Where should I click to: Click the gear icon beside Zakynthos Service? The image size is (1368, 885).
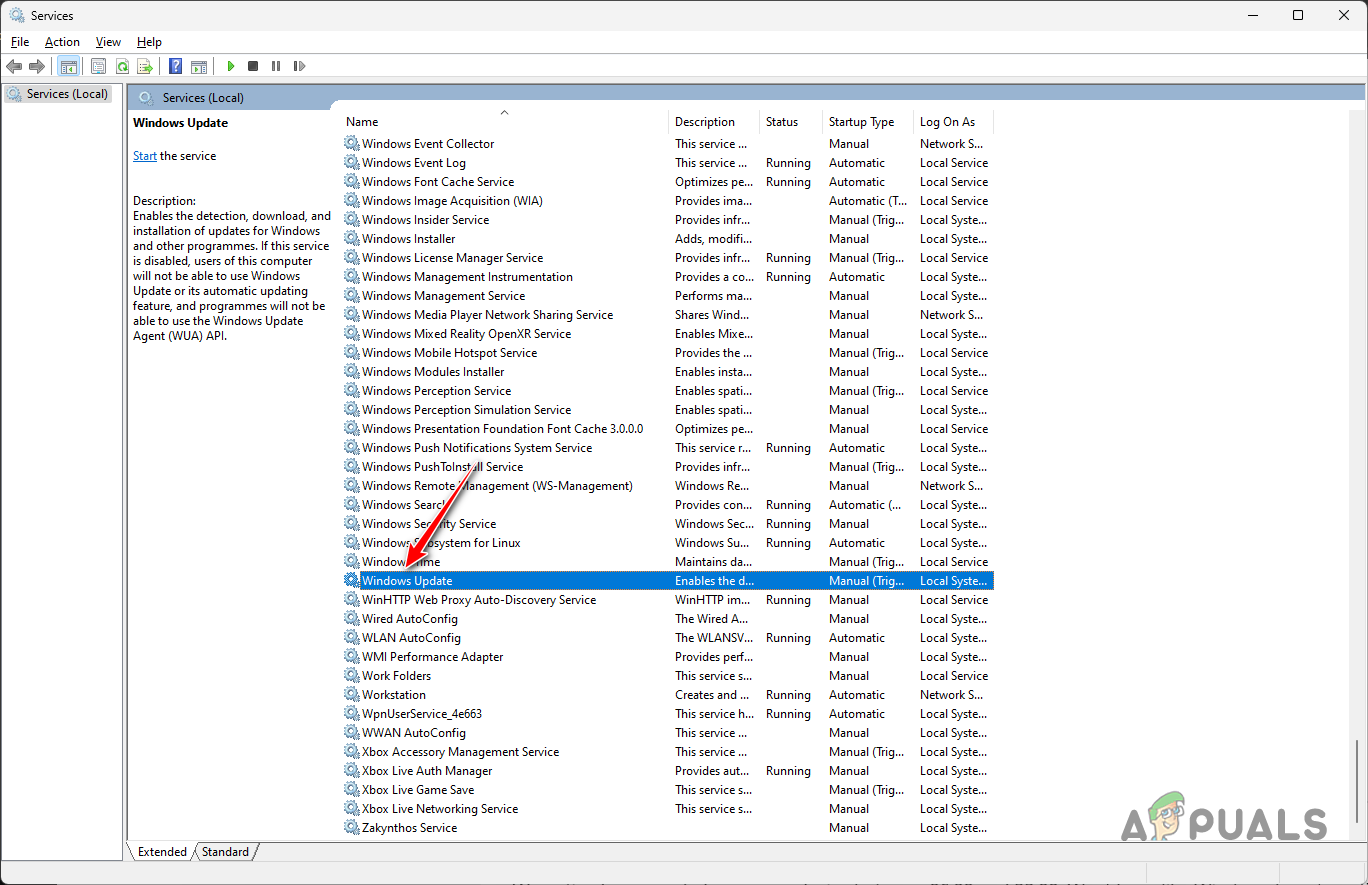coord(351,828)
